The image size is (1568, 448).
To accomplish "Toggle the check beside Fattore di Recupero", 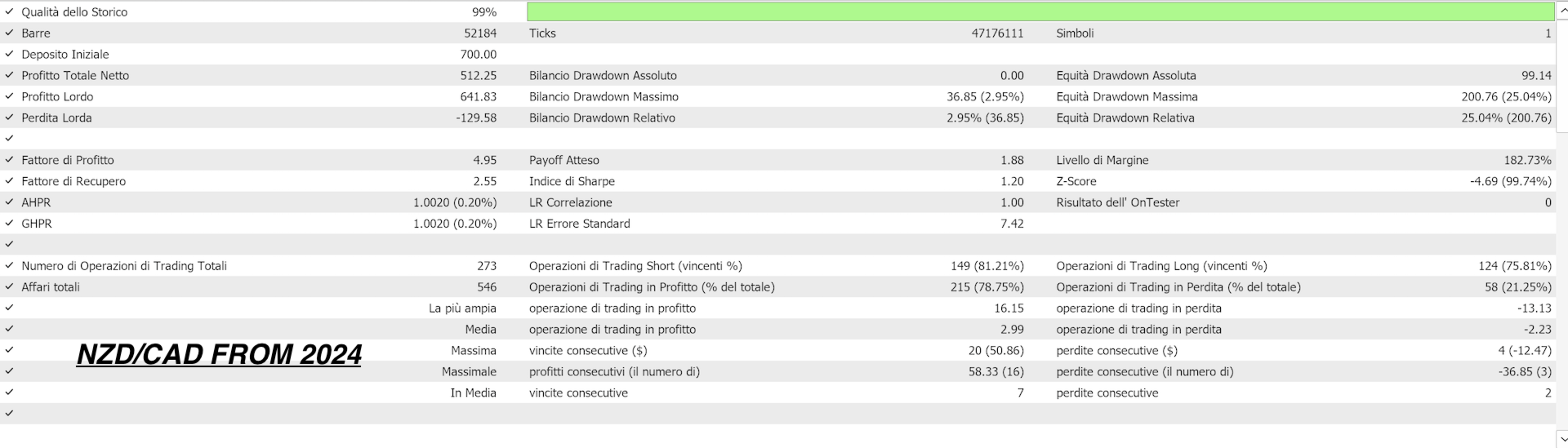I will click(9, 182).
